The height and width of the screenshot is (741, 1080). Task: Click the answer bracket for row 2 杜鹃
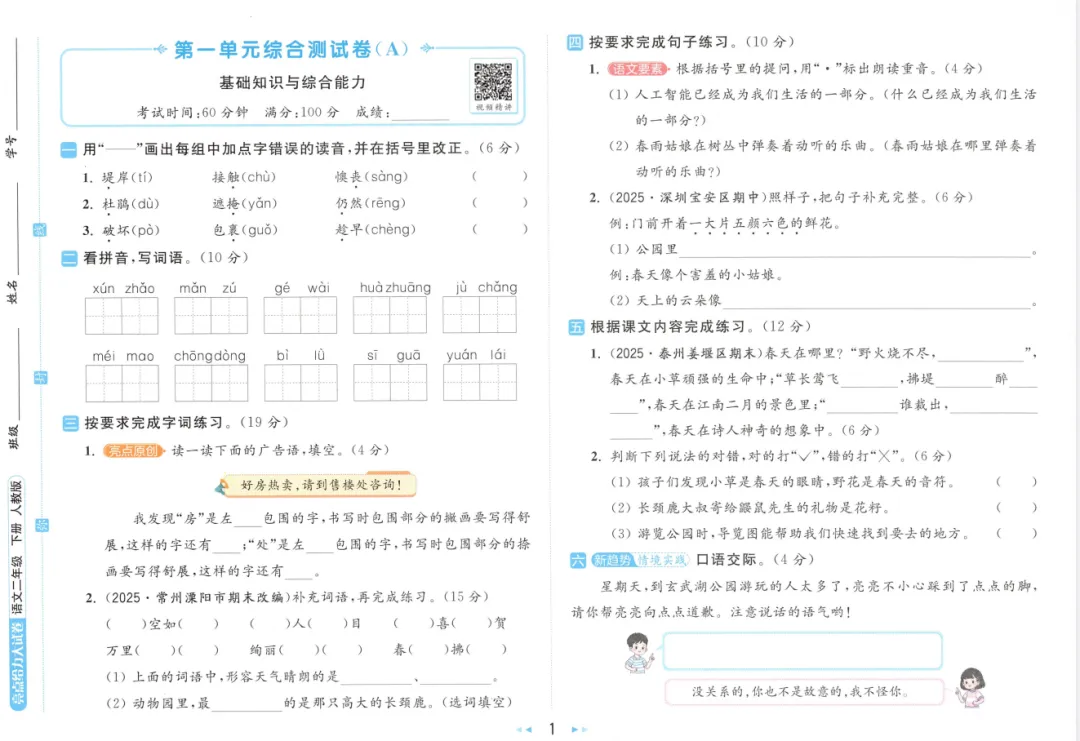coord(500,203)
